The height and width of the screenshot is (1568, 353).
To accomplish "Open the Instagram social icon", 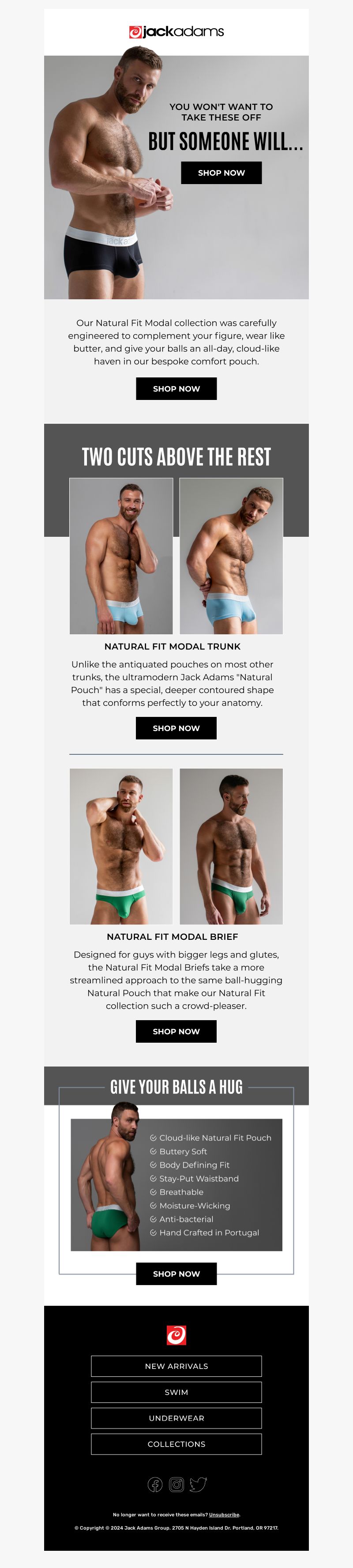I will 176,1485.
